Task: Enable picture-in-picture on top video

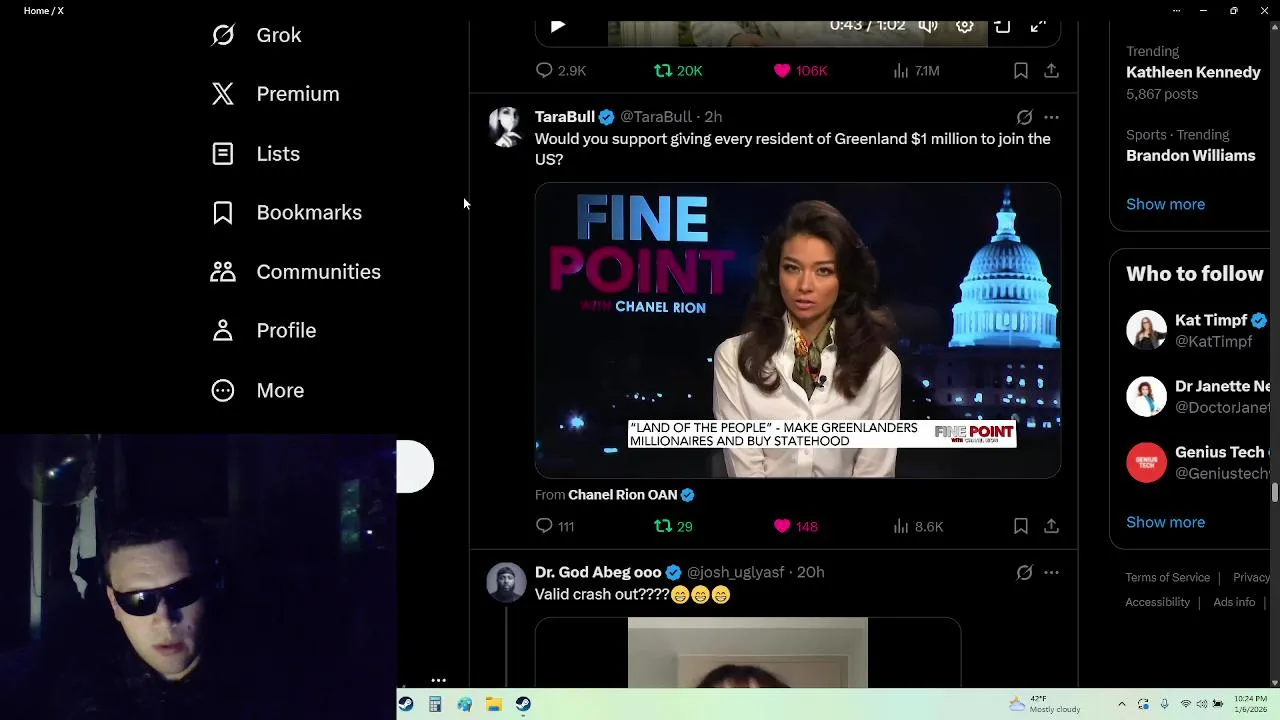Action: pyautogui.click(x=1002, y=26)
